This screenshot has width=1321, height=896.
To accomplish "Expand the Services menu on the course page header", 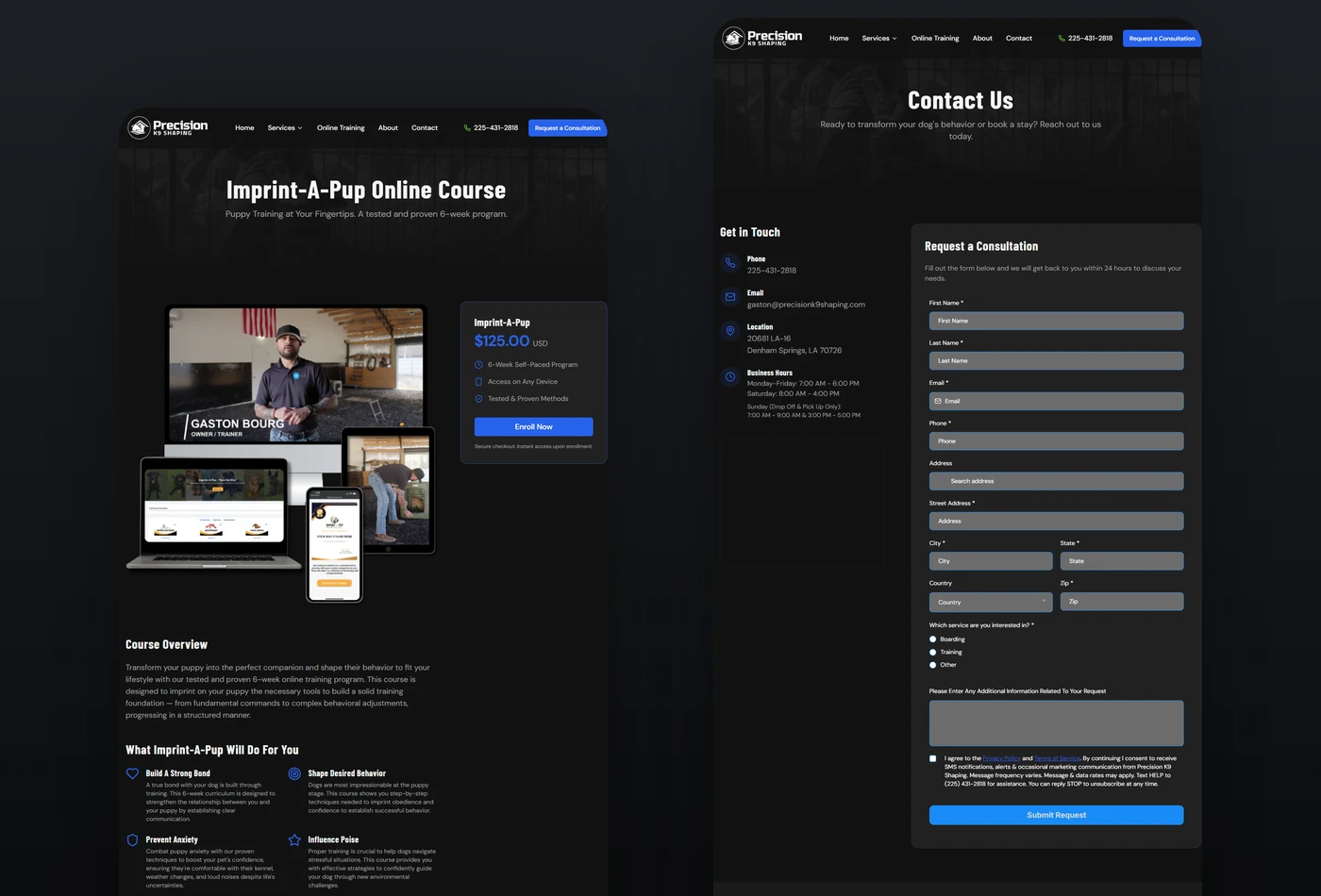I will (285, 128).
